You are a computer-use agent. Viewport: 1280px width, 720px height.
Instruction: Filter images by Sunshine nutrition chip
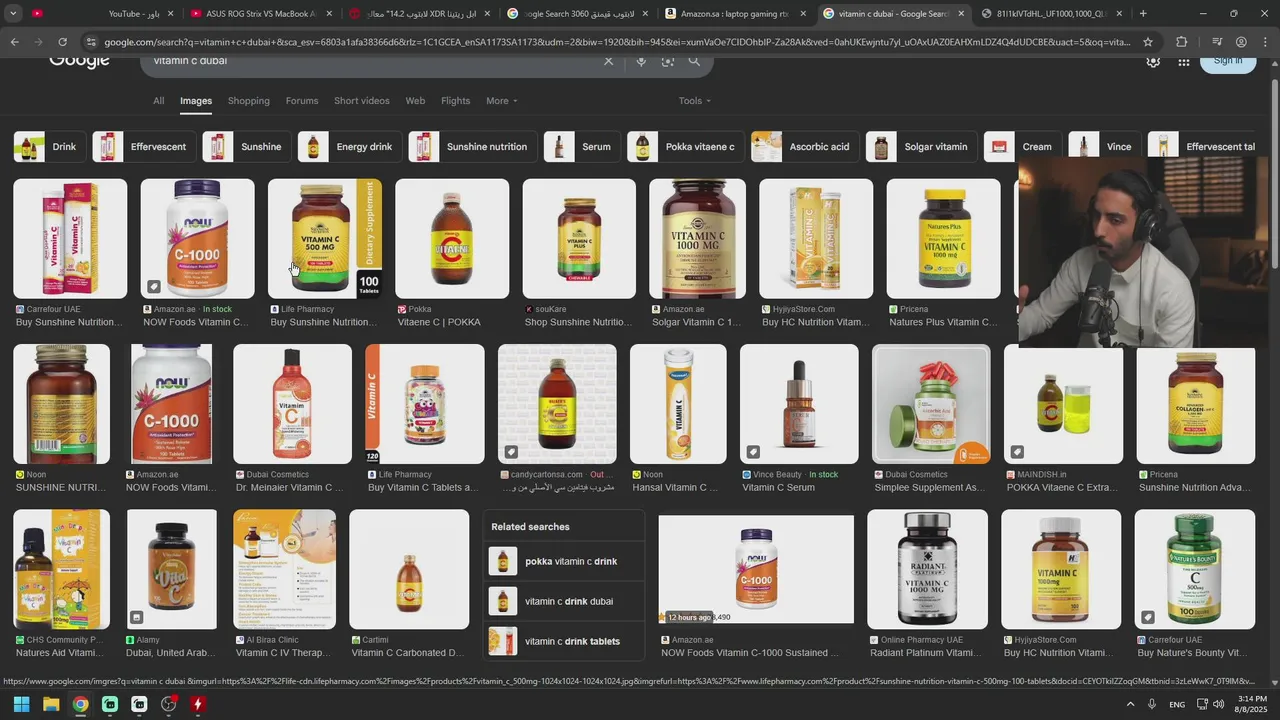[471, 147]
